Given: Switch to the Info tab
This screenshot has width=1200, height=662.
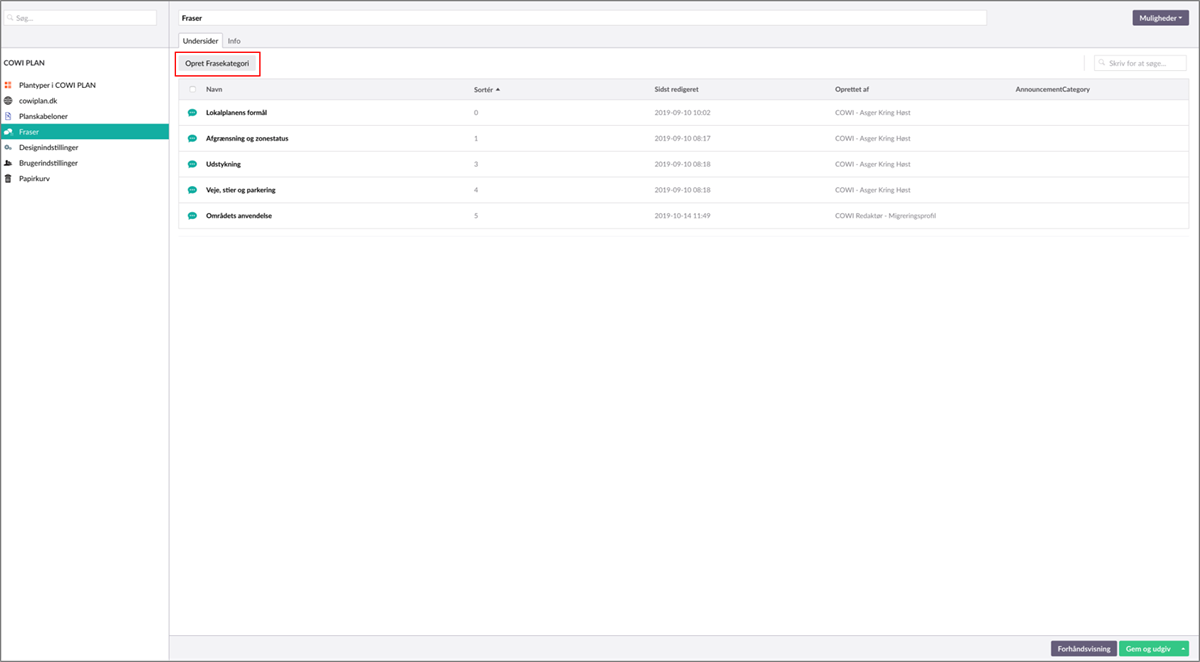Looking at the screenshot, I should pyautogui.click(x=234, y=41).
